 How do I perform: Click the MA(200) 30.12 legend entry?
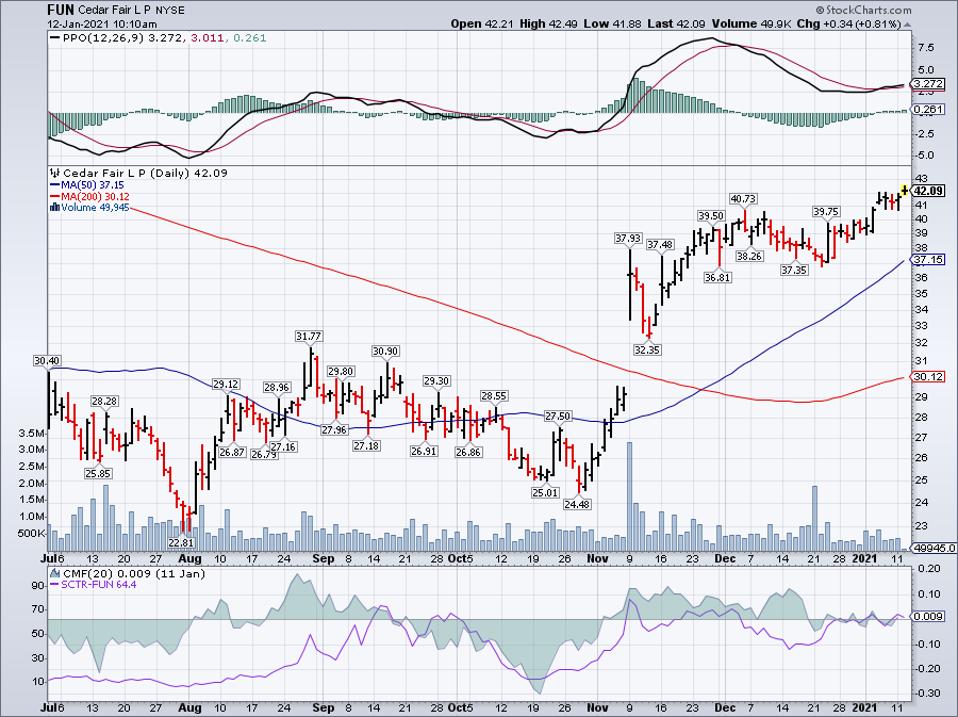89,197
